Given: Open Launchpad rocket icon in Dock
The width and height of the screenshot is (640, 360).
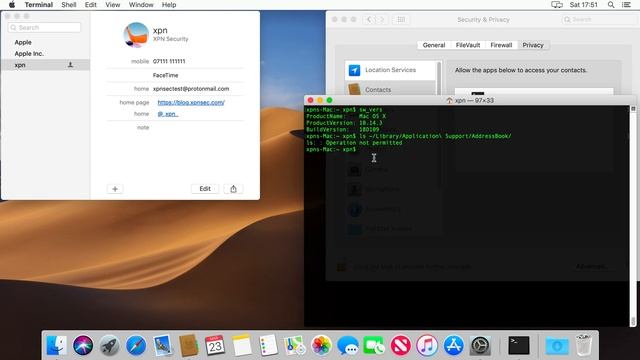Looking at the screenshot, I should pos(109,346).
